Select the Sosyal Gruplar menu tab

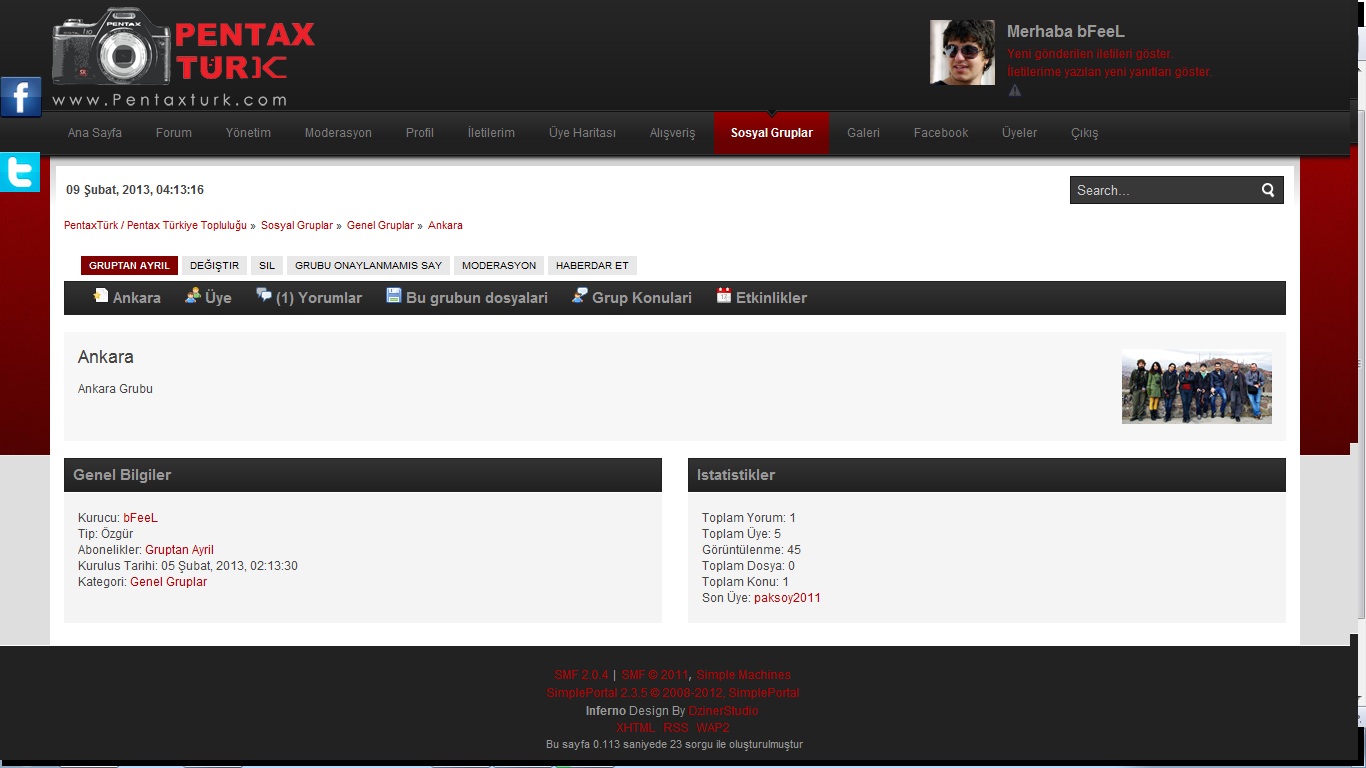click(x=772, y=133)
